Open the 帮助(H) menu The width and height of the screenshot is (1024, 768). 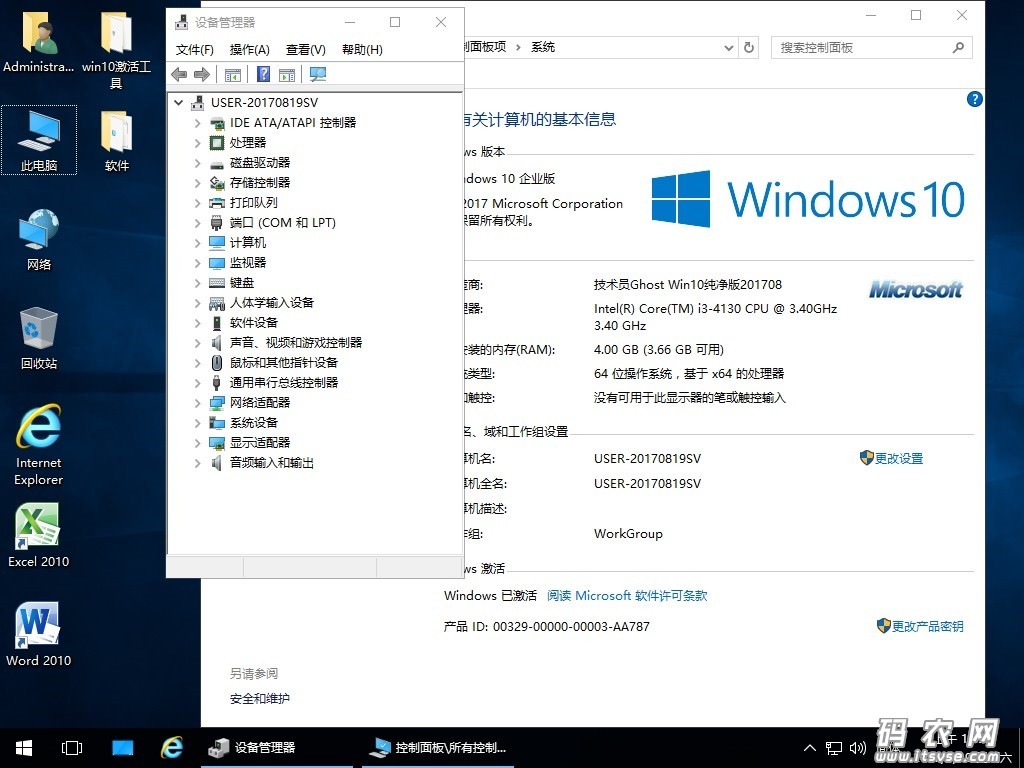pos(362,50)
